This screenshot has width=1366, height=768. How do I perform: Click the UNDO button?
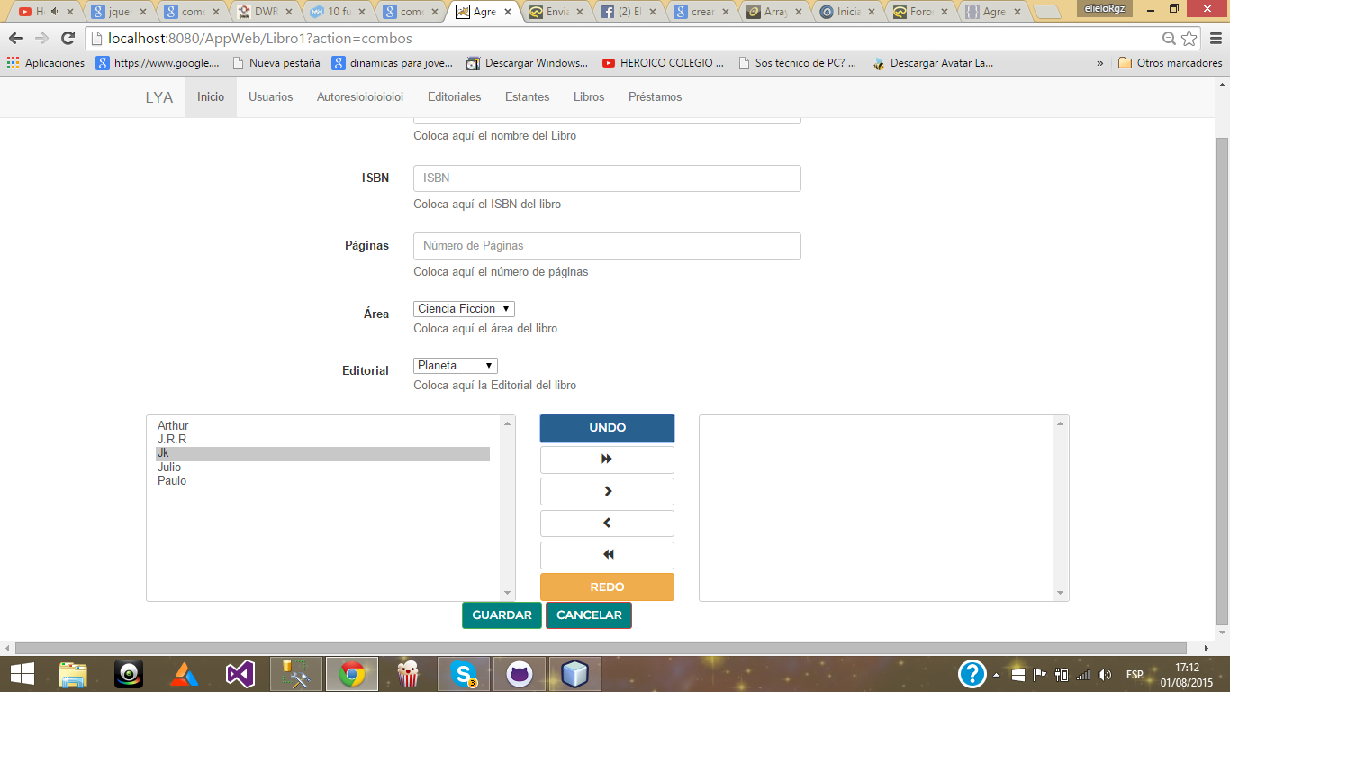tap(607, 428)
